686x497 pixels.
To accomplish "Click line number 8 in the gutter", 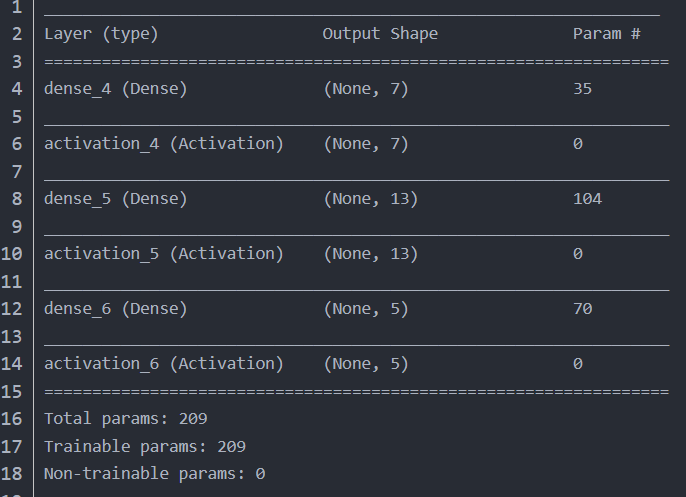I will (16, 199).
